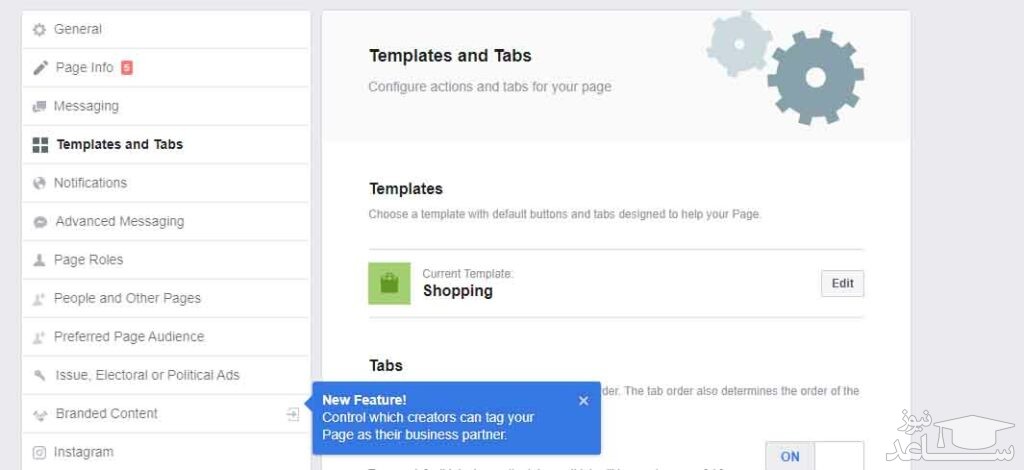1024x470 pixels.
Task: Select Advanced Messaging in sidebar
Action: pyautogui.click(x=119, y=222)
